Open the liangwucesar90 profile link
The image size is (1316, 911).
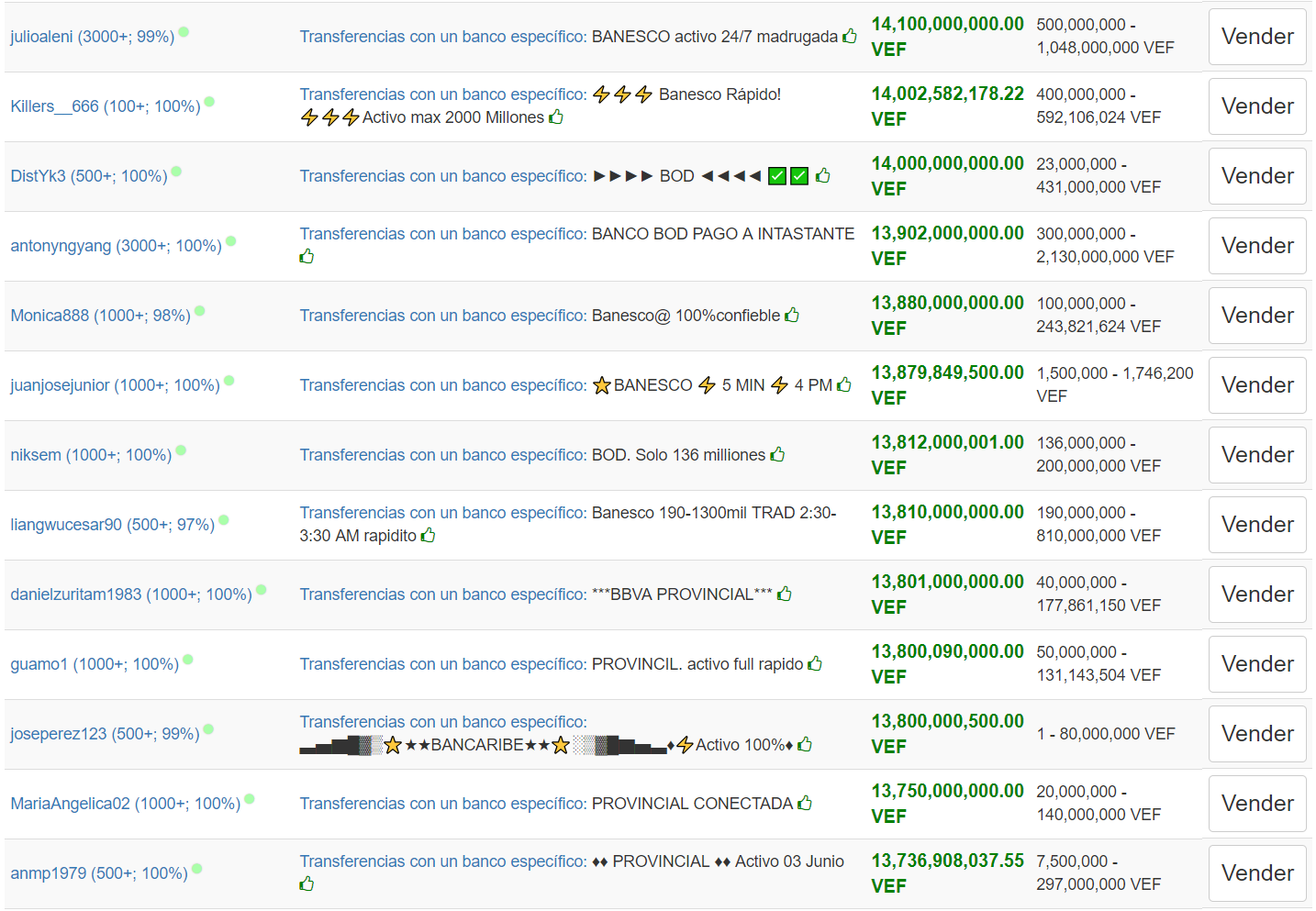[112, 525]
